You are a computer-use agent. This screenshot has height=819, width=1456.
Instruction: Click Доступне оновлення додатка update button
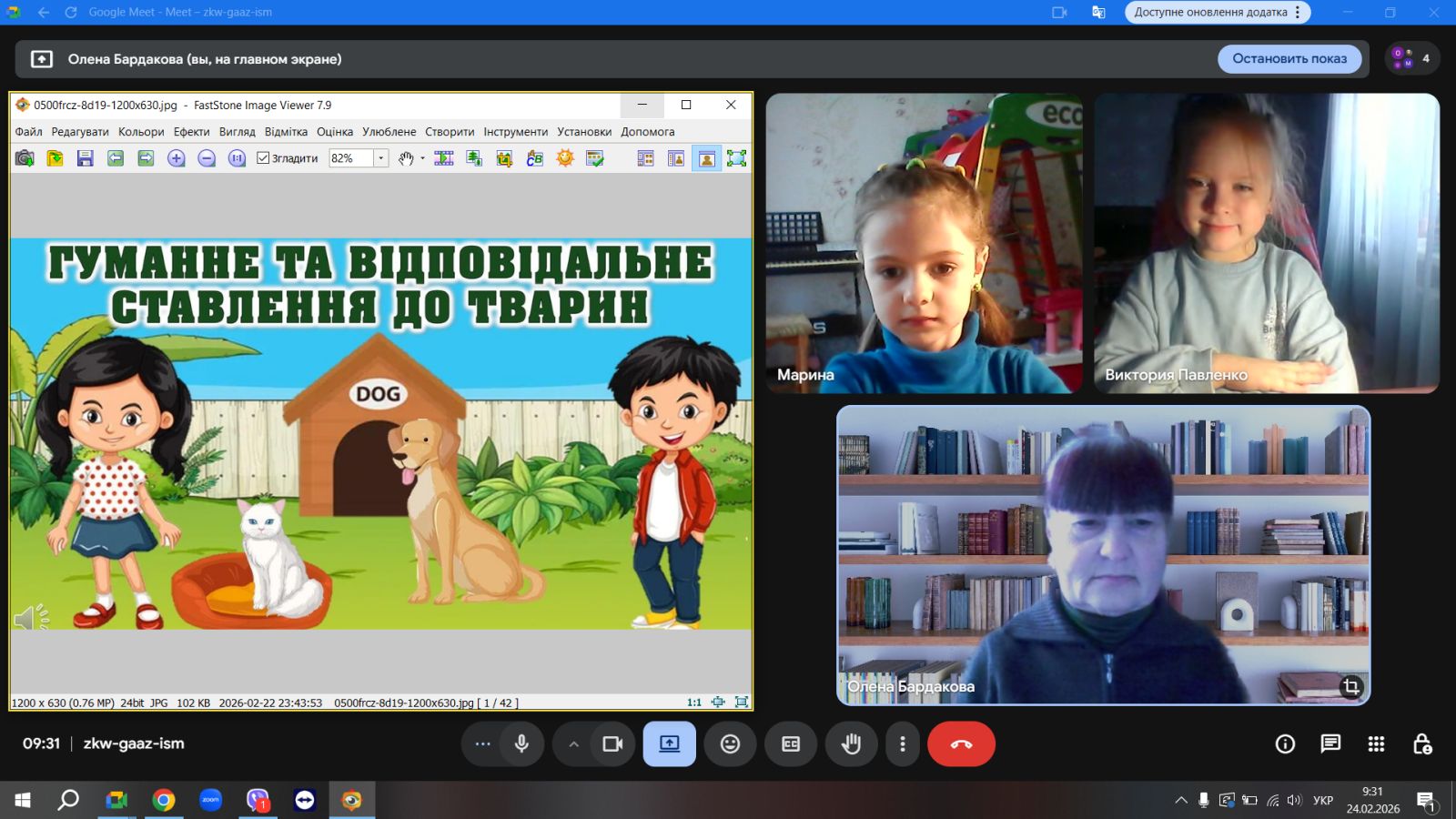(1210, 13)
